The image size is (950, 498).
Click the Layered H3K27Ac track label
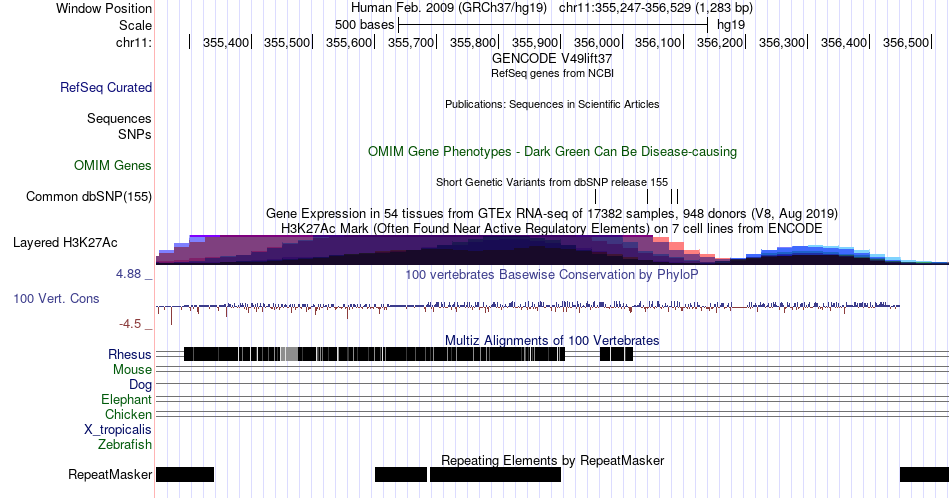click(65, 243)
